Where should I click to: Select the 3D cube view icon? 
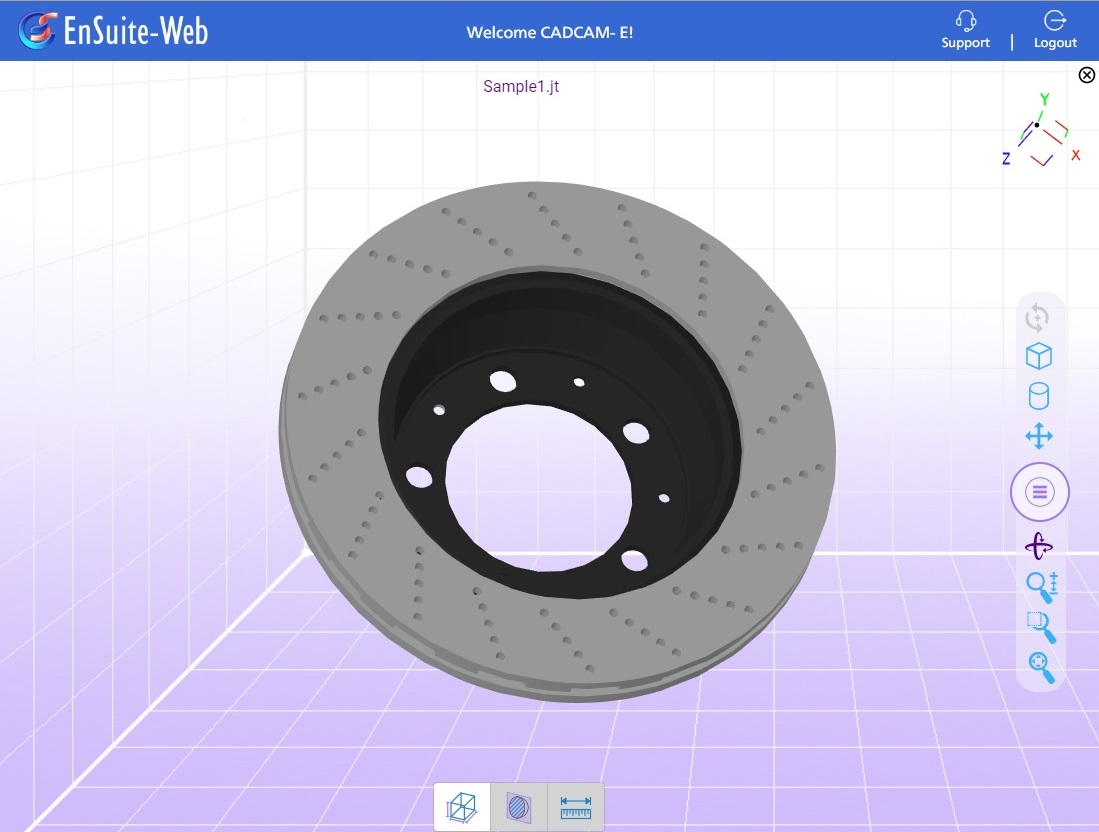pyautogui.click(x=1039, y=356)
